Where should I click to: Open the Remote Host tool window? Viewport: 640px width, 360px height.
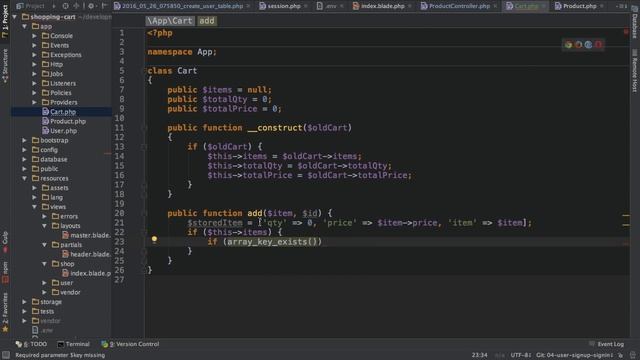(635, 71)
